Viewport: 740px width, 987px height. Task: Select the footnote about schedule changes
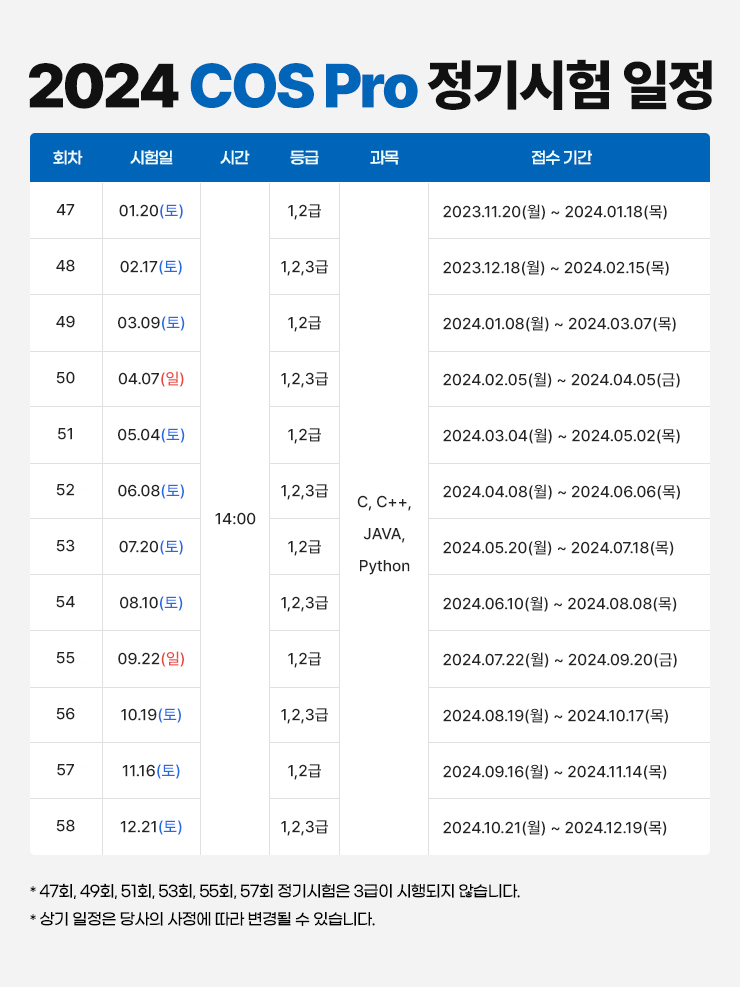[x=203, y=919]
